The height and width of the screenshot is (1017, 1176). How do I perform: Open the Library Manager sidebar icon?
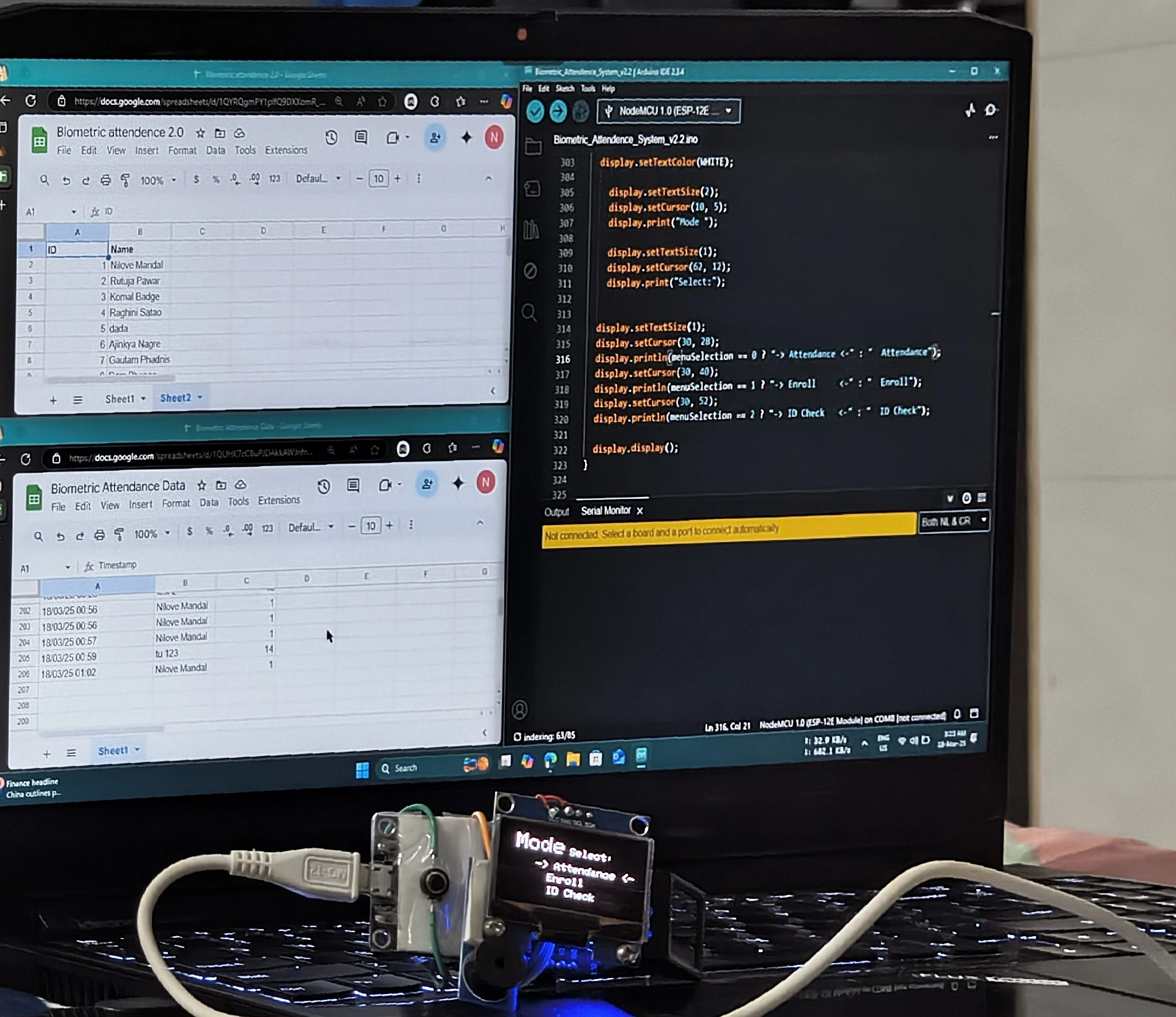click(x=531, y=230)
